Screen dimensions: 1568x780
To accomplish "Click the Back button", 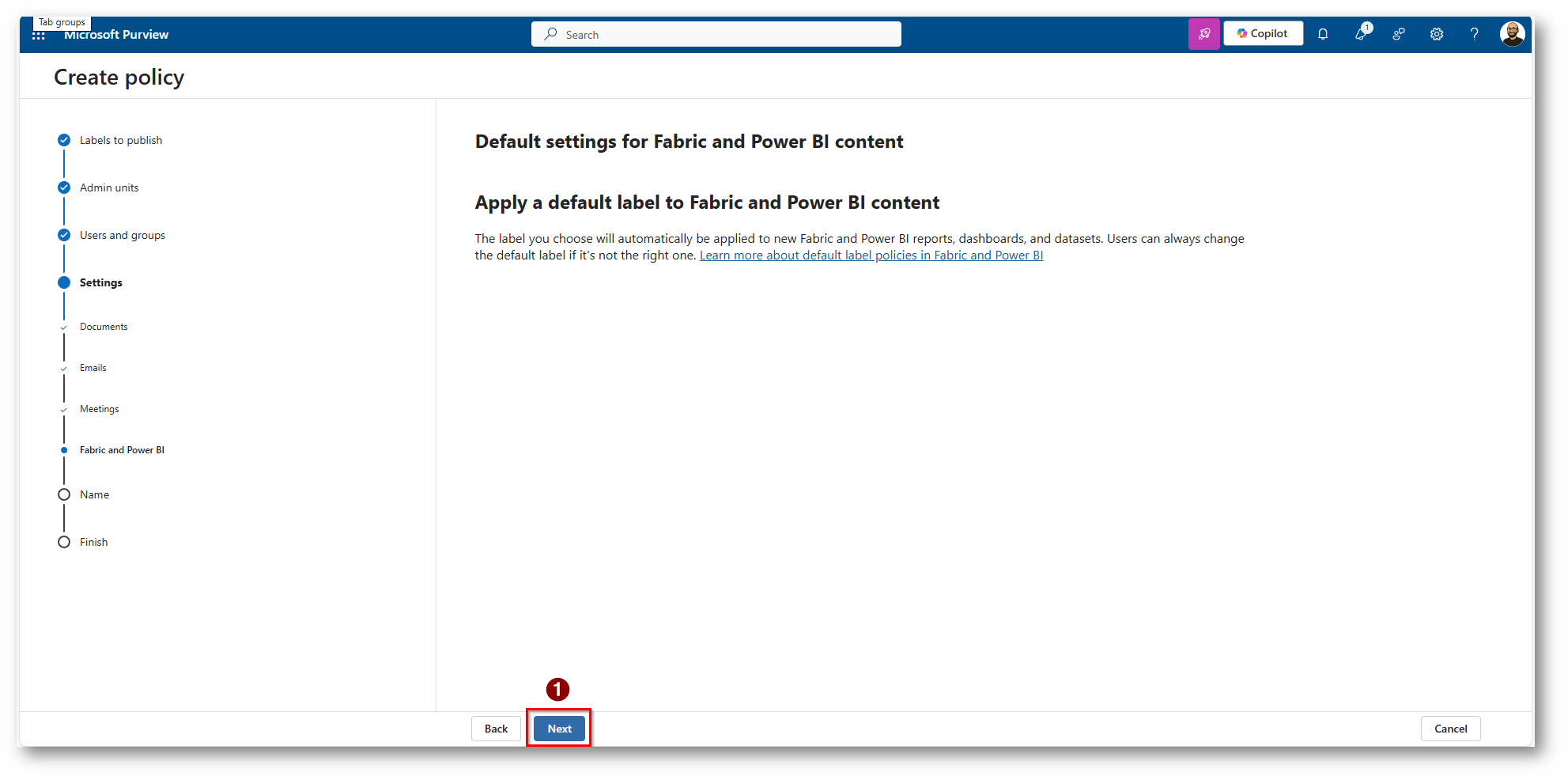I will [496, 729].
